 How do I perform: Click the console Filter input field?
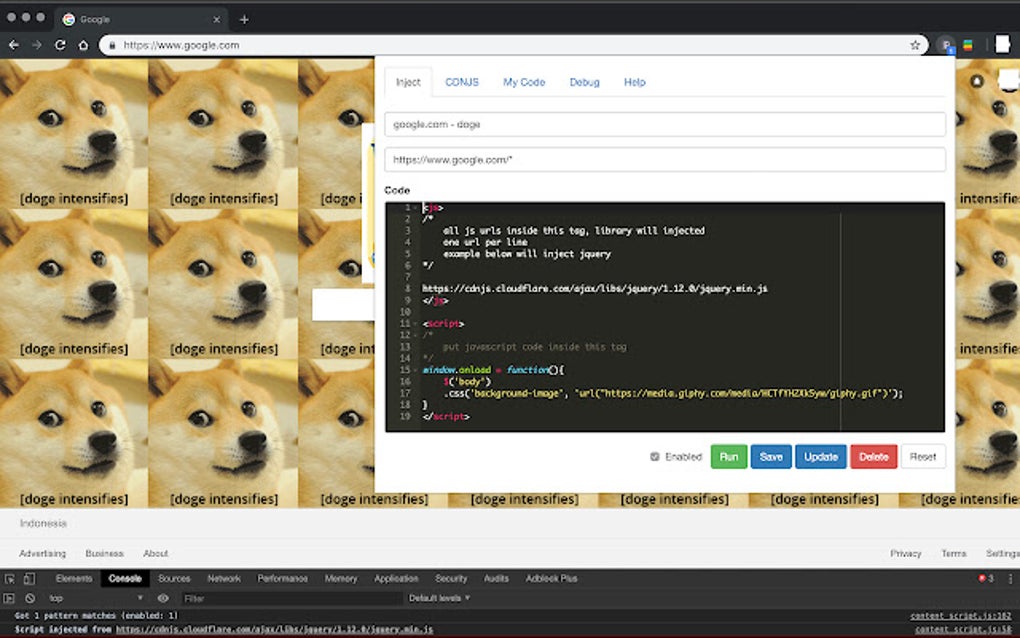tap(290, 598)
